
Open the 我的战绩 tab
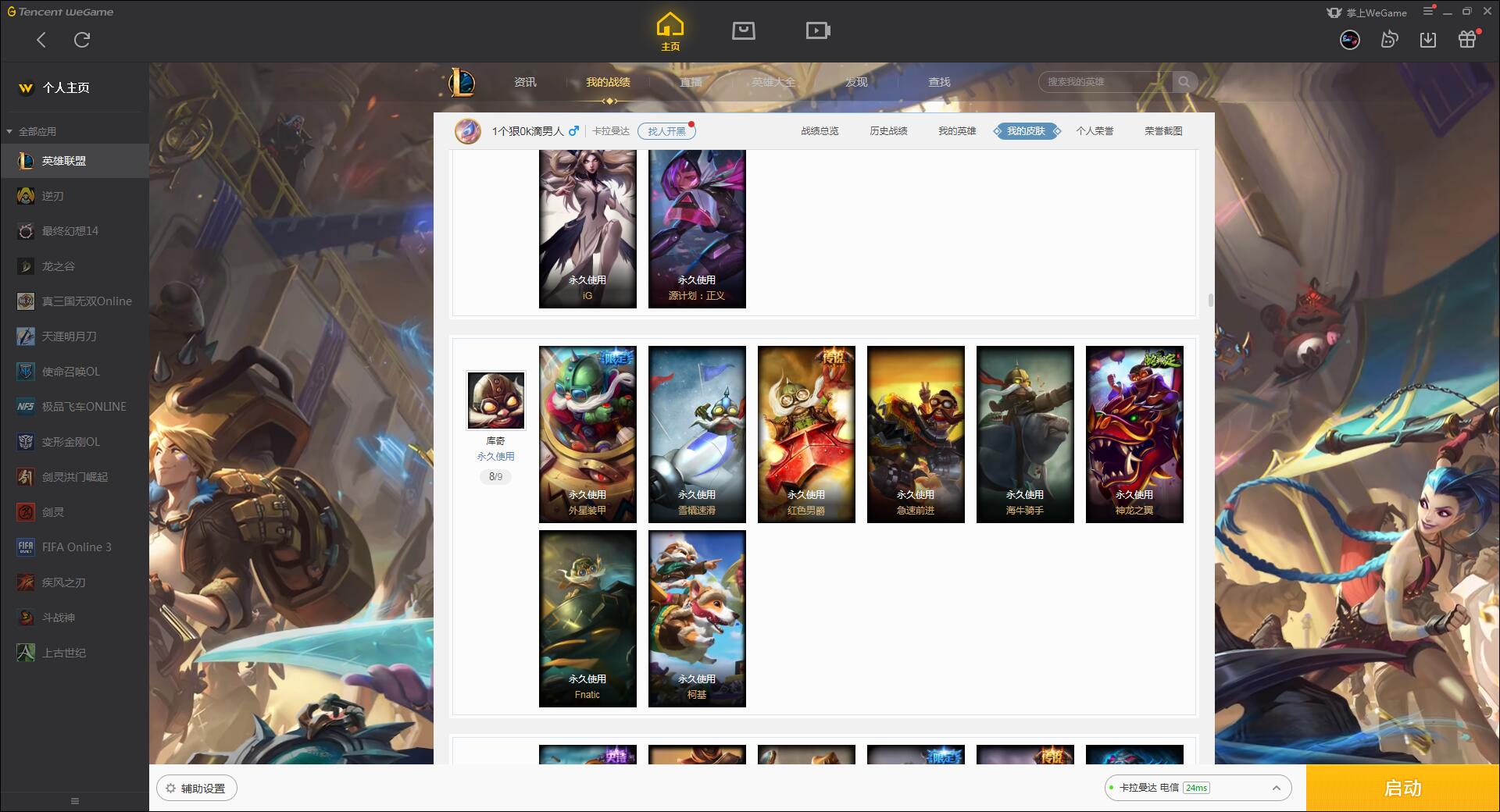[608, 82]
